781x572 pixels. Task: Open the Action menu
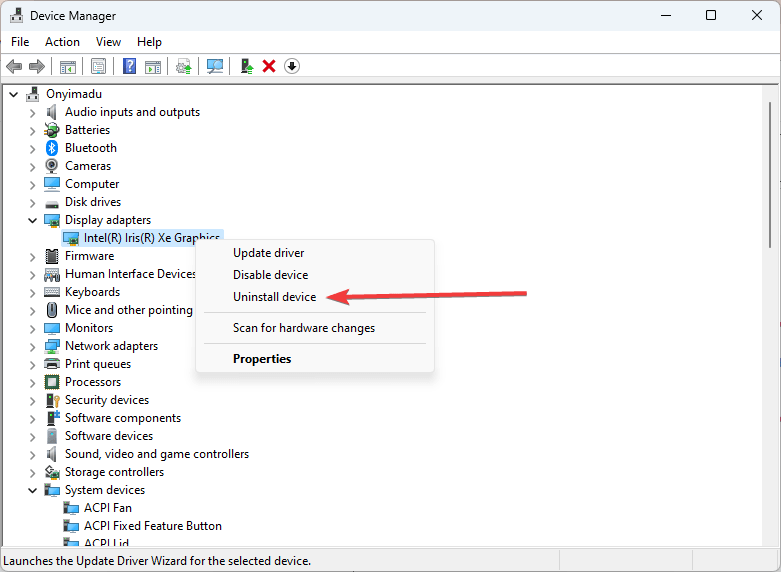tap(62, 42)
